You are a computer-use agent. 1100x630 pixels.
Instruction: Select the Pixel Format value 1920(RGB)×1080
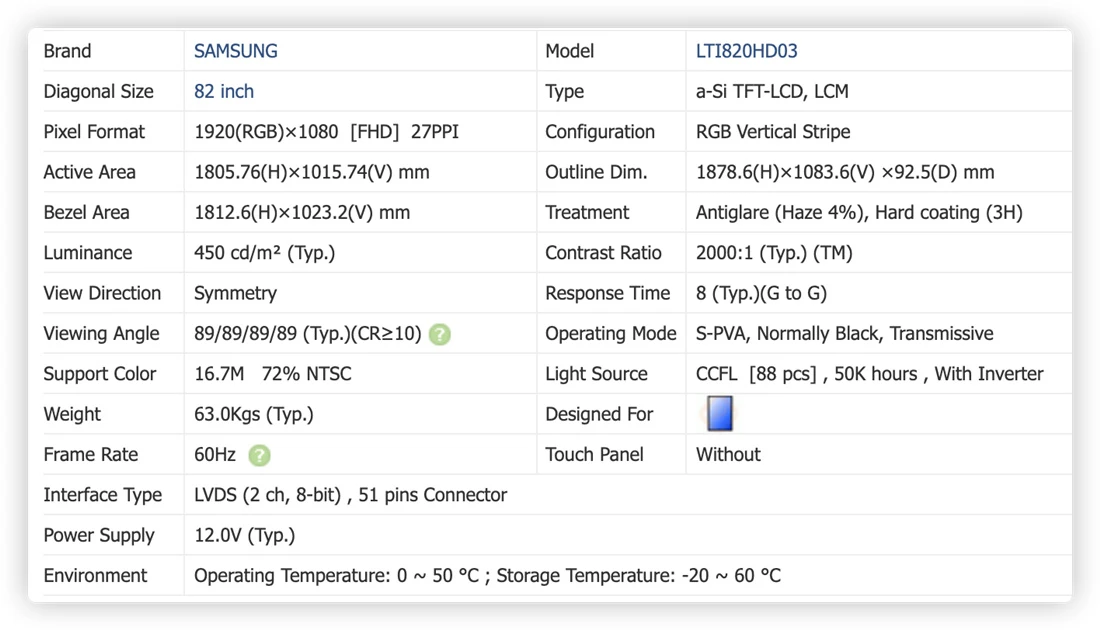266,132
